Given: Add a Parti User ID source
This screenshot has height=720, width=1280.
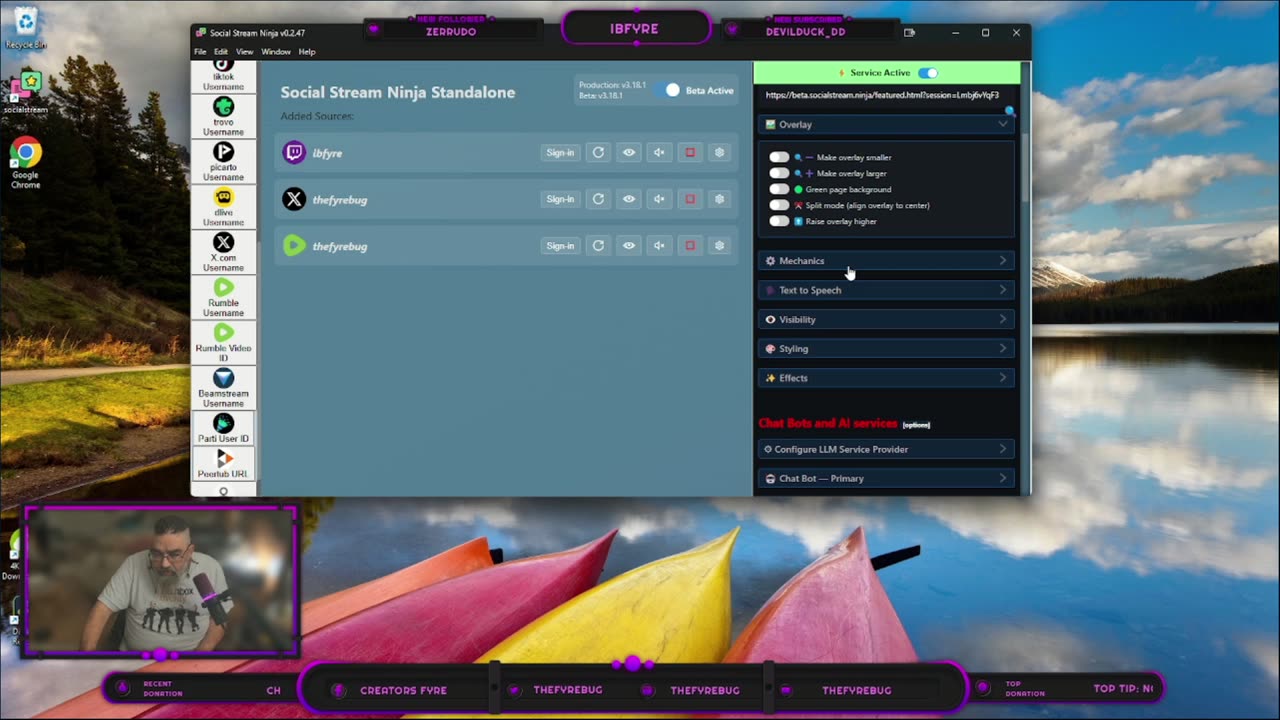Looking at the screenshot, I should click(x=223, y=428).
